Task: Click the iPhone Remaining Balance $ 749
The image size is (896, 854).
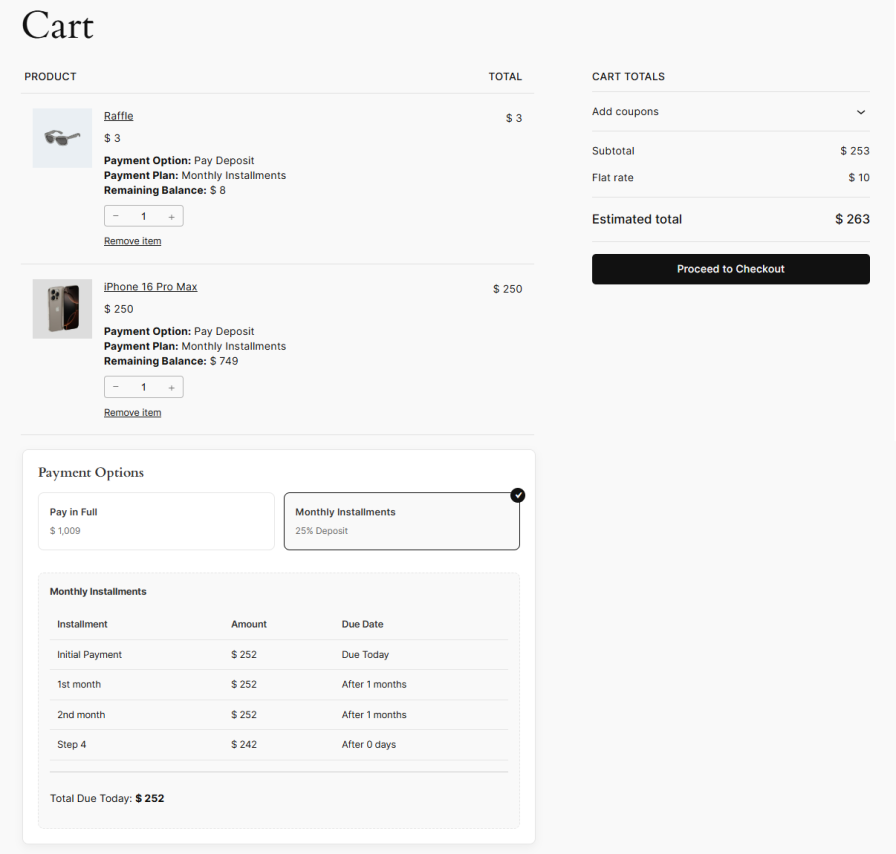Action: pyautogui.click(x=171, y=361)
